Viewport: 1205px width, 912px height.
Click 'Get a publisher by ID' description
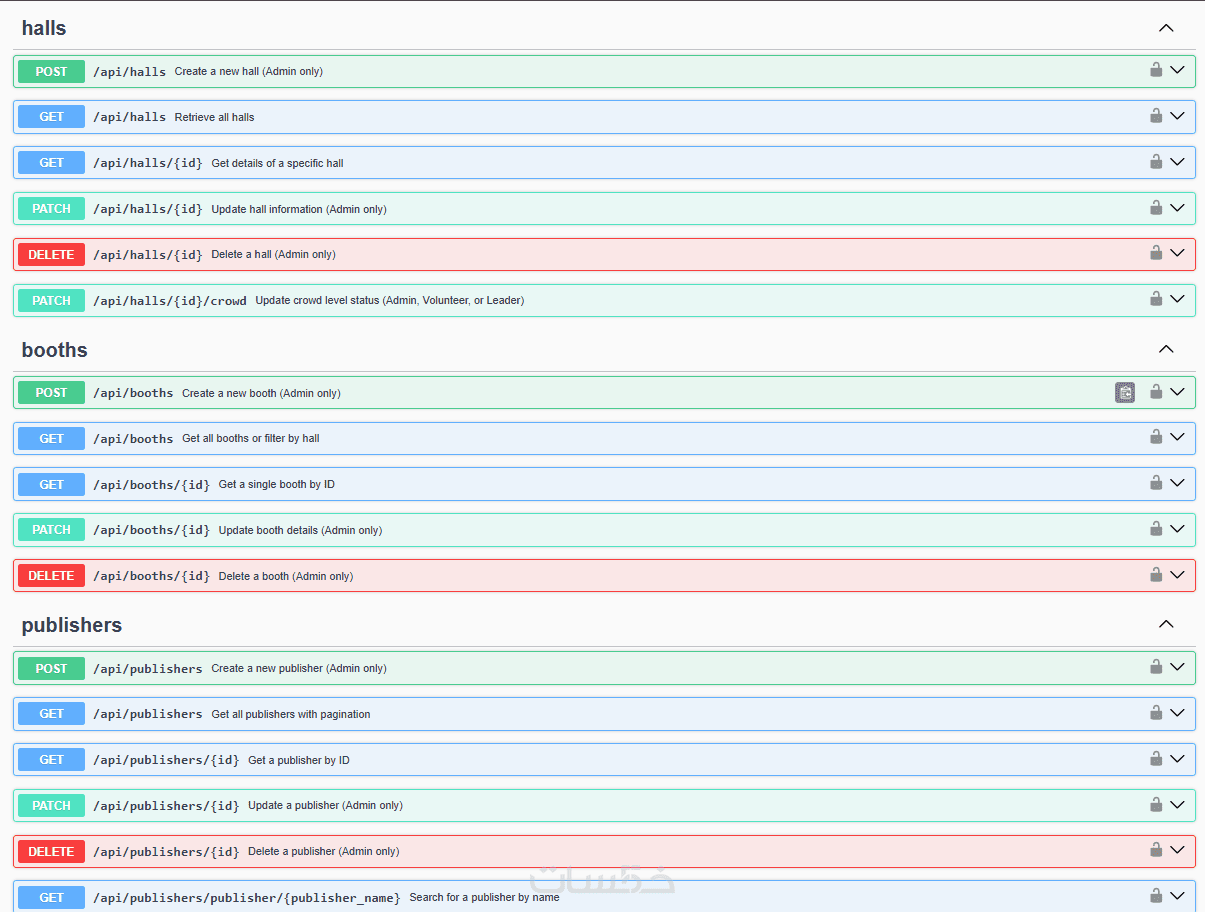(299, 760)
